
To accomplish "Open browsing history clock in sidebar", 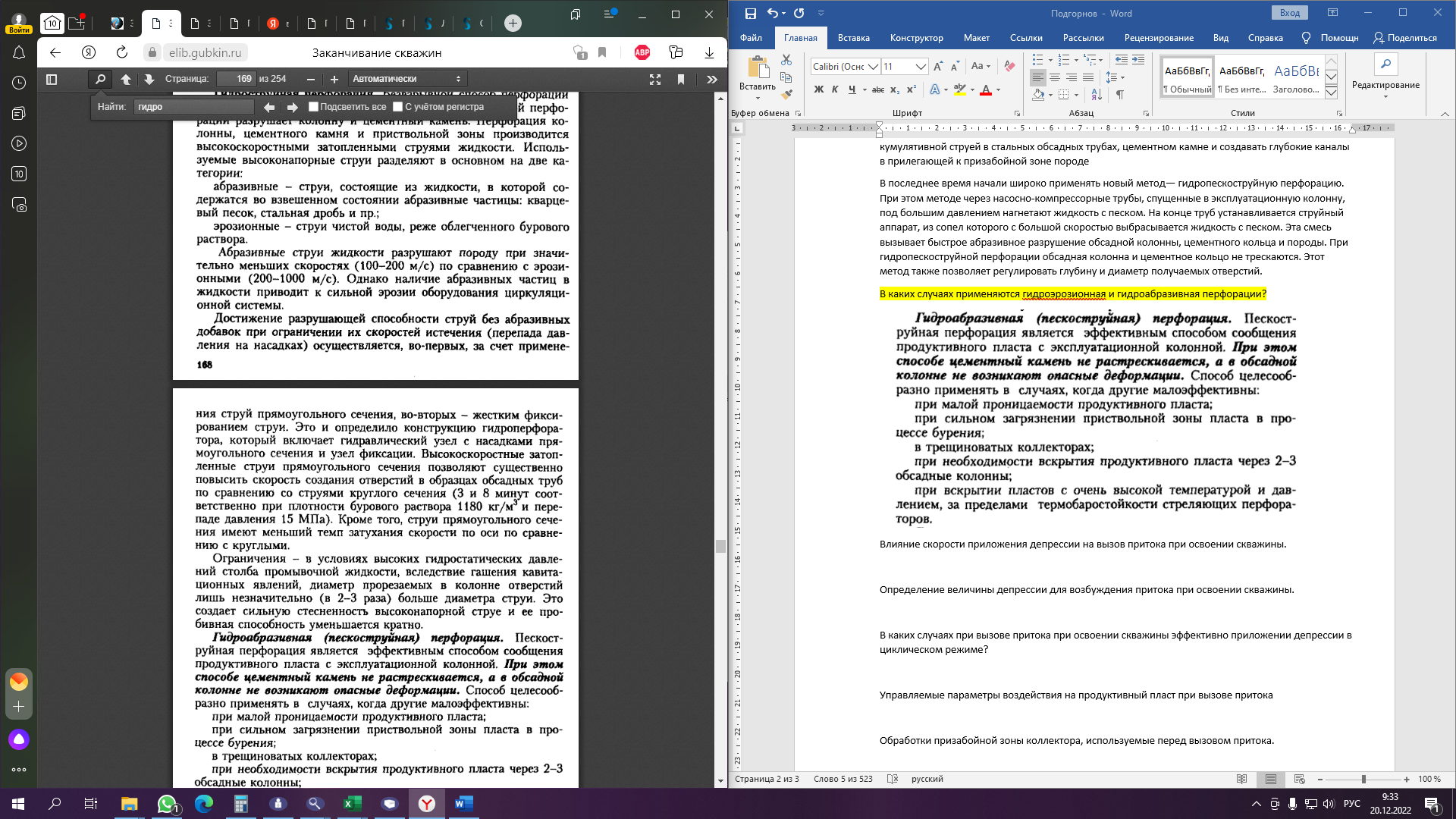I will [19, 83].
